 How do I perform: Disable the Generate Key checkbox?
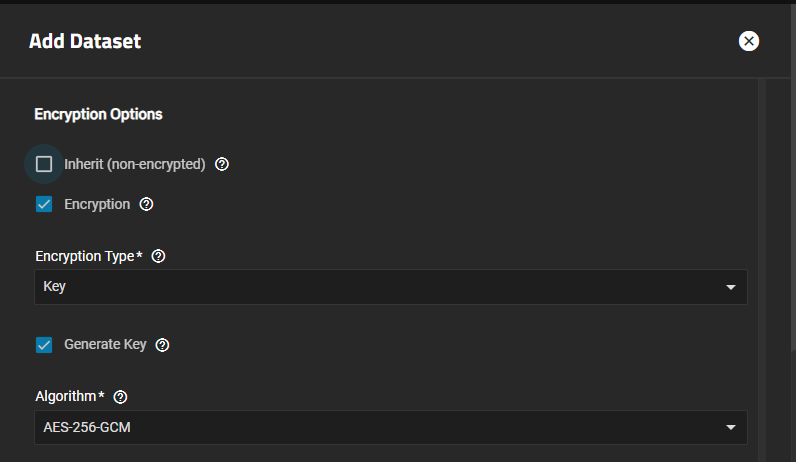click(44, 345)
